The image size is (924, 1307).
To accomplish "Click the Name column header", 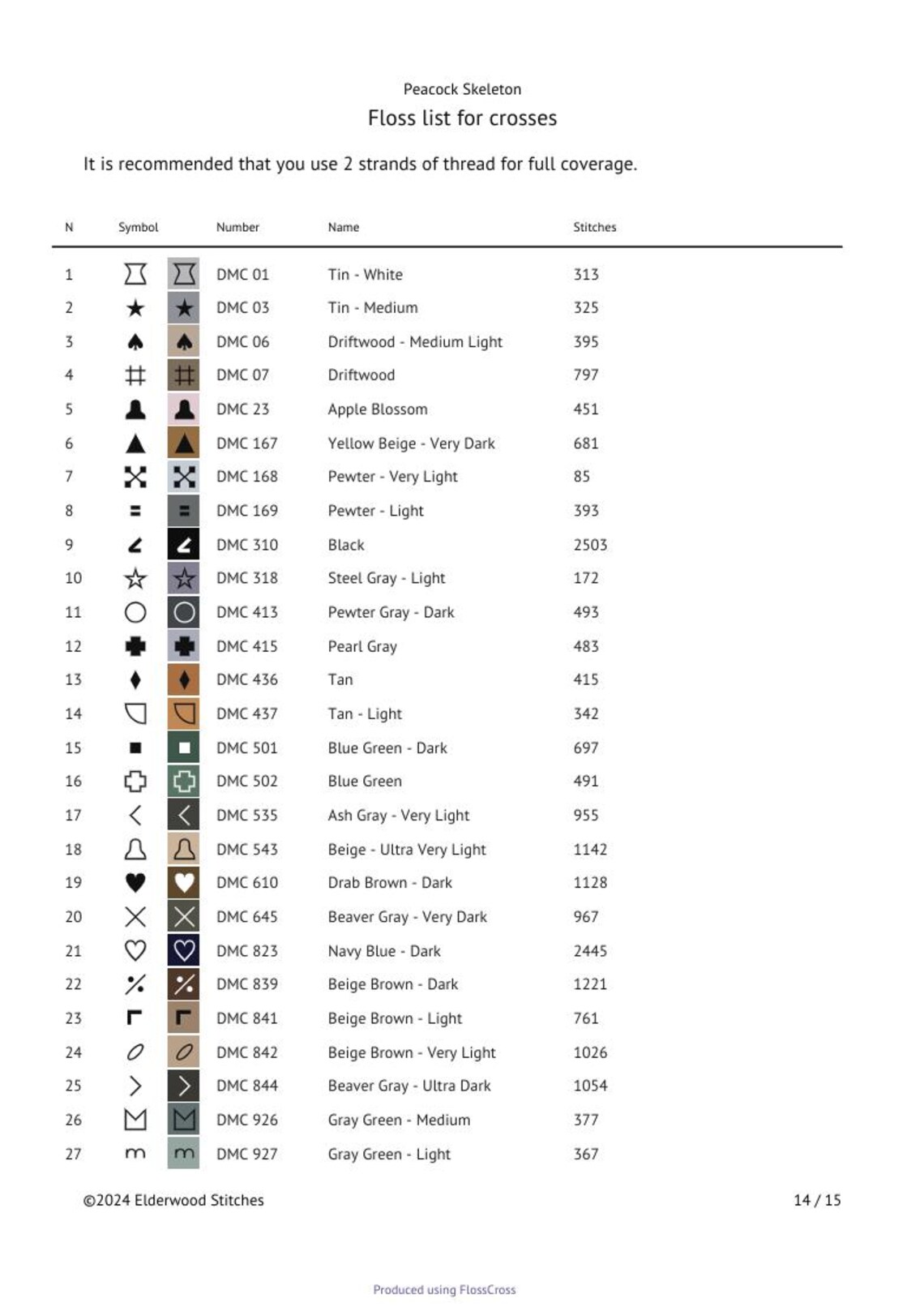I will 344,228.
